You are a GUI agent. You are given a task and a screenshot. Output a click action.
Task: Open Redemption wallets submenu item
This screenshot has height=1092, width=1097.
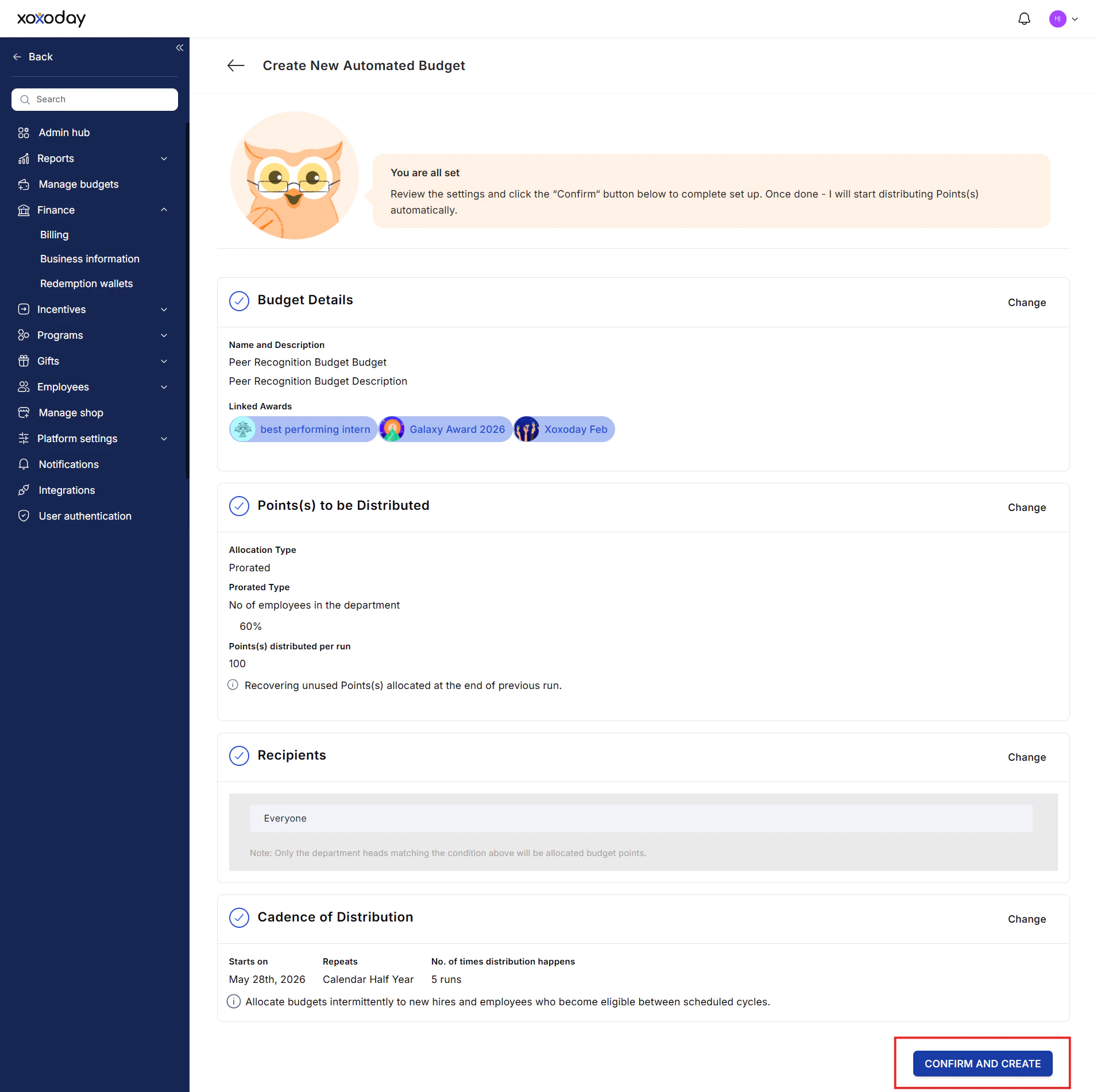pos(86,284)
